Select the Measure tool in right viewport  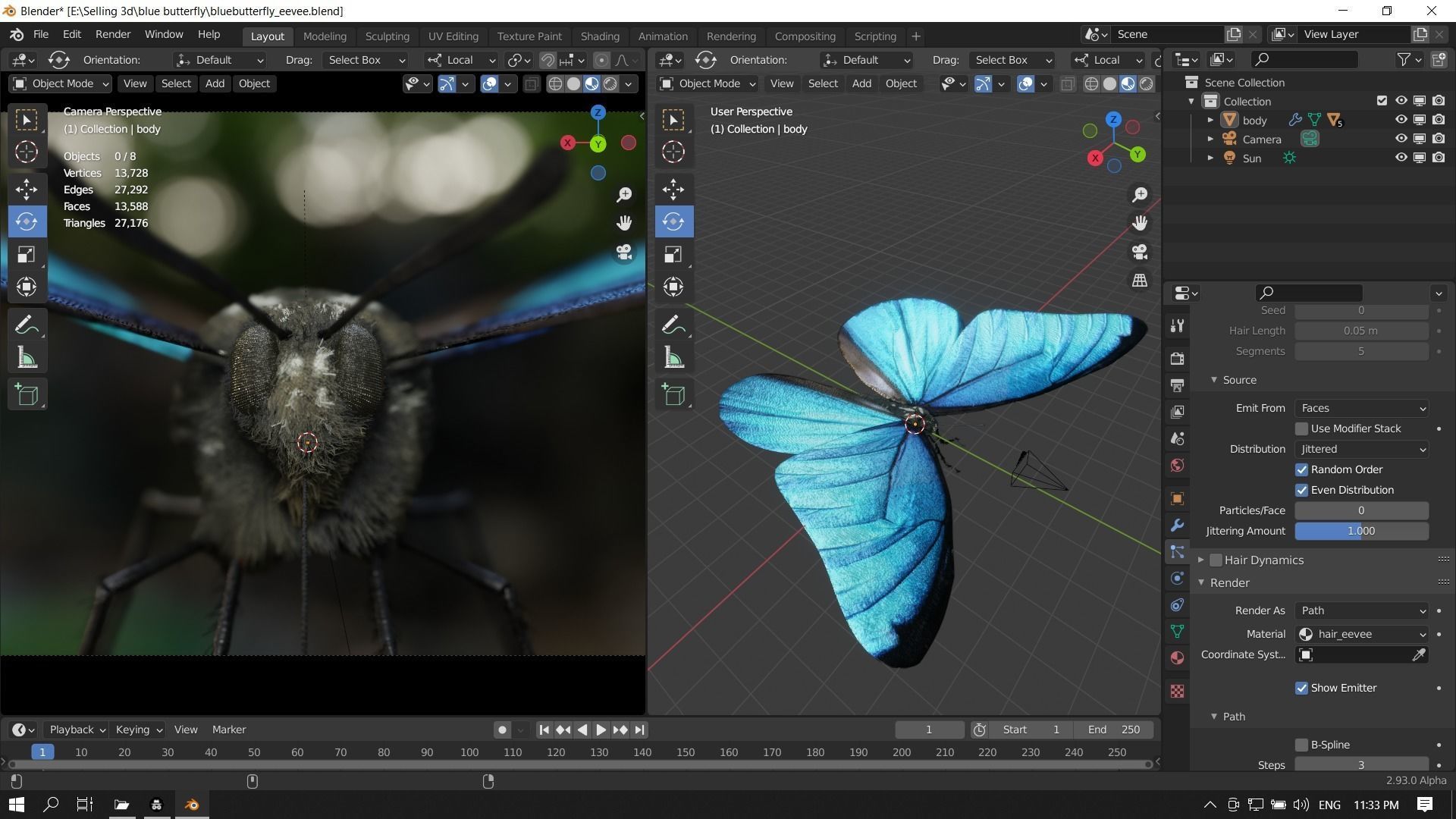coord(673,358)
